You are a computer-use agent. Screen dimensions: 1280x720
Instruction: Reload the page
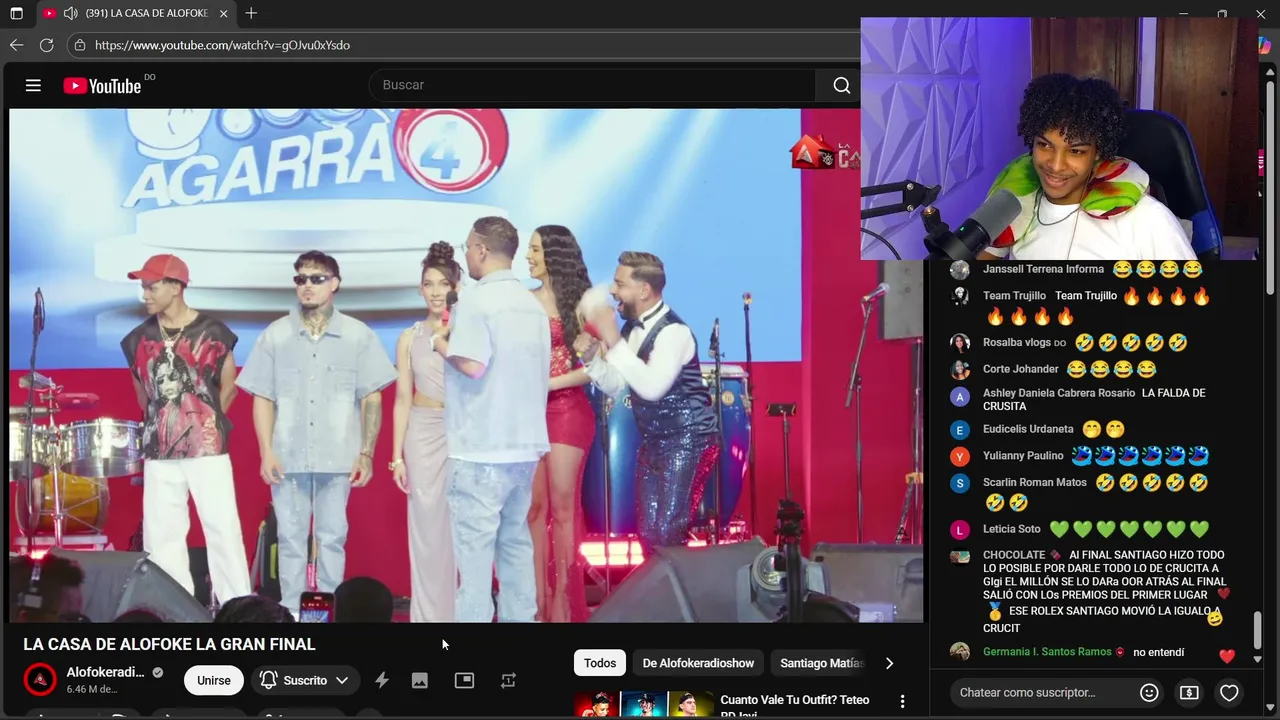click(46, 45)
